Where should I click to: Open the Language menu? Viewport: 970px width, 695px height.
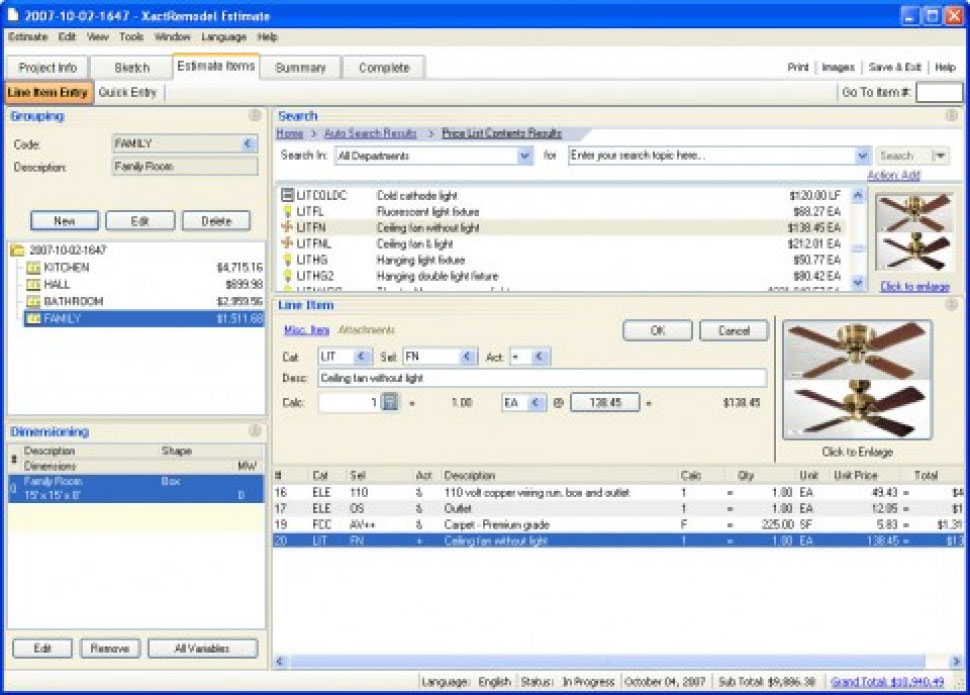coord(223,37)
